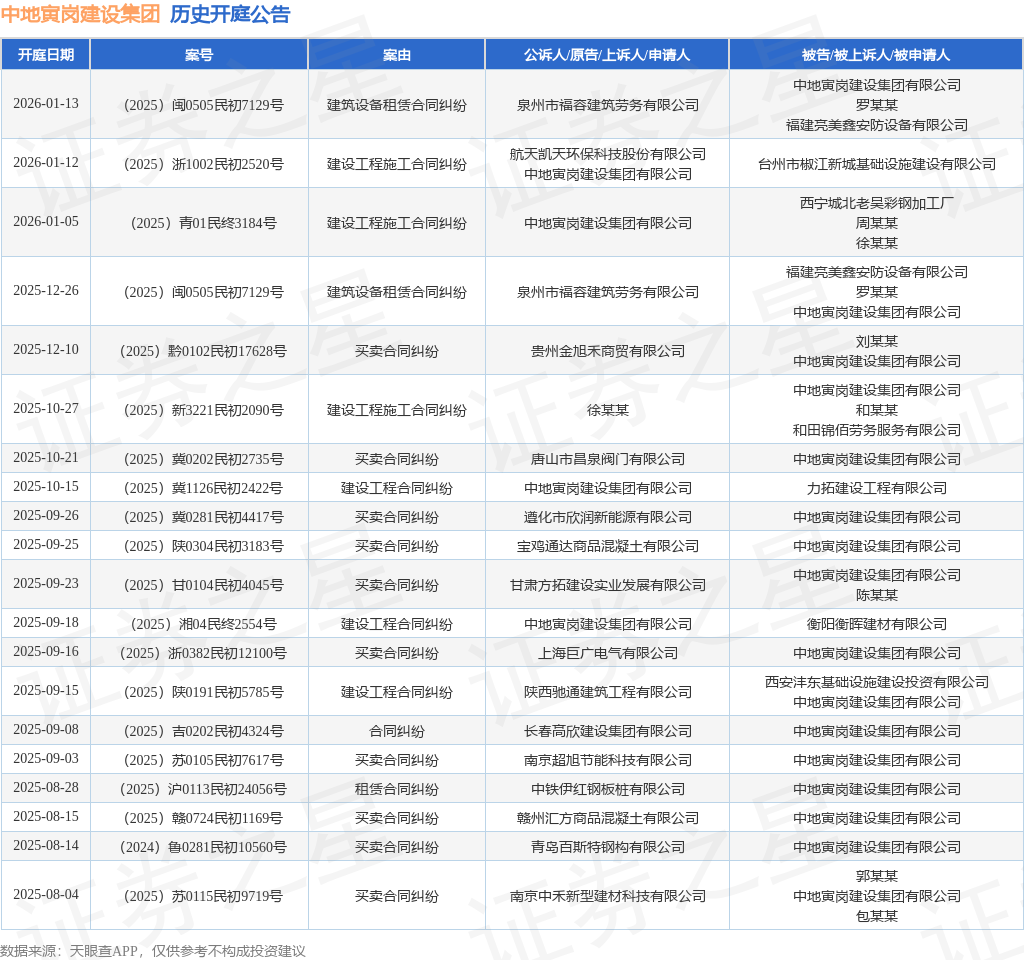Click plaintiff 中铁伊红钢板桩有限公司
1024x960 pixels.
pos(607,790)
